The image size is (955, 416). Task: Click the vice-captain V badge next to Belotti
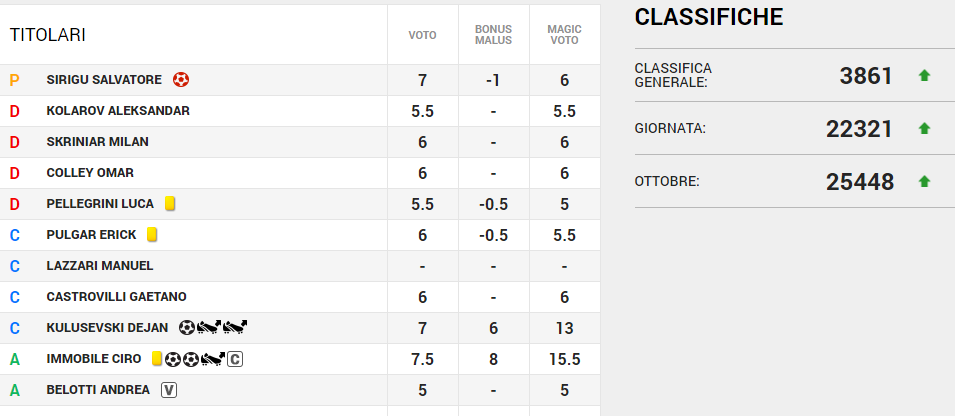pos(169,389)
